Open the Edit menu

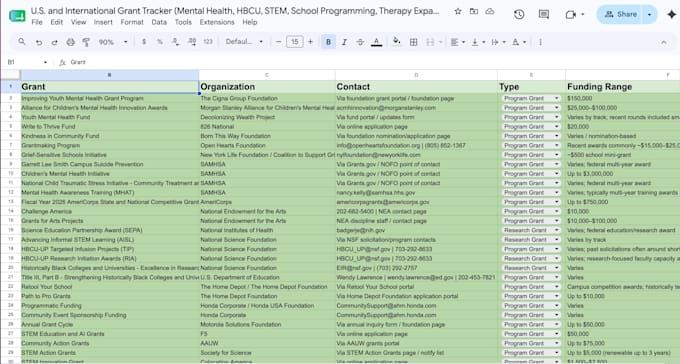(x=56, y=22)
